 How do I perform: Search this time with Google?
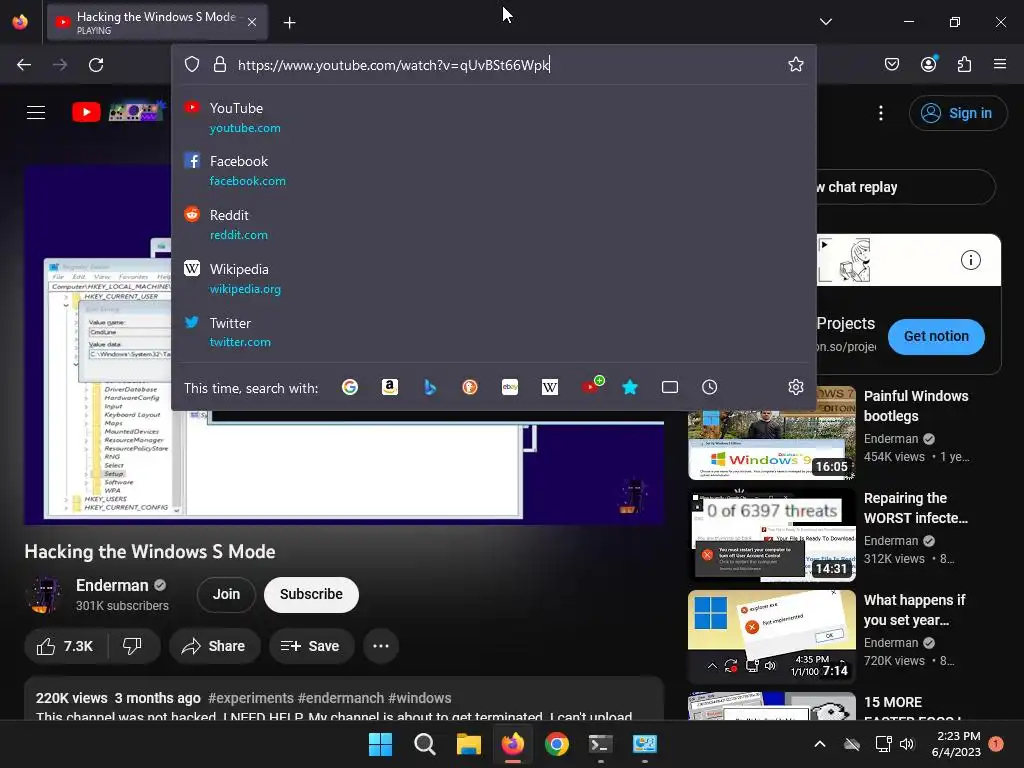350,387
